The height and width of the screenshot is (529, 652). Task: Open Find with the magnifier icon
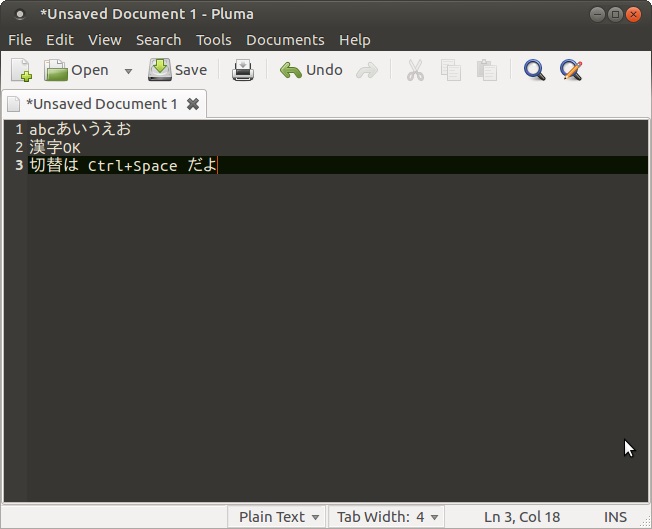click(x=534, y=70)
